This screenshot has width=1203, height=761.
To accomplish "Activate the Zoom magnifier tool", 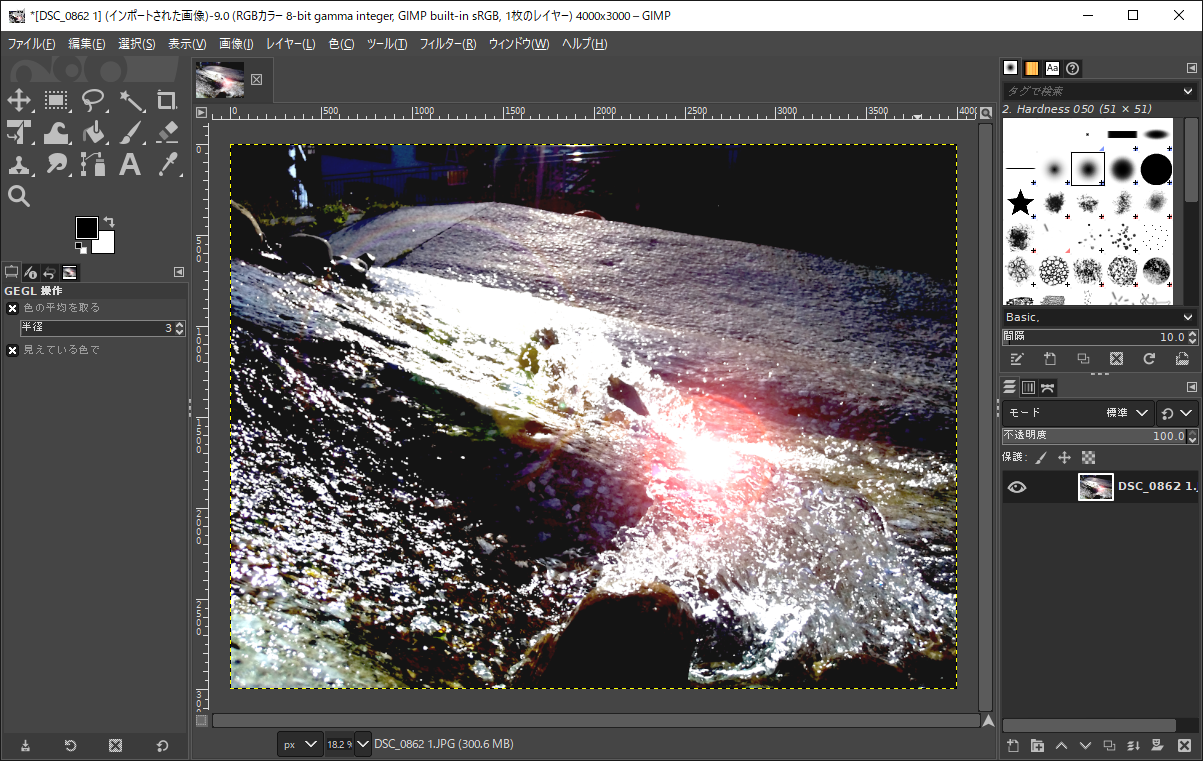I will 19,196.
